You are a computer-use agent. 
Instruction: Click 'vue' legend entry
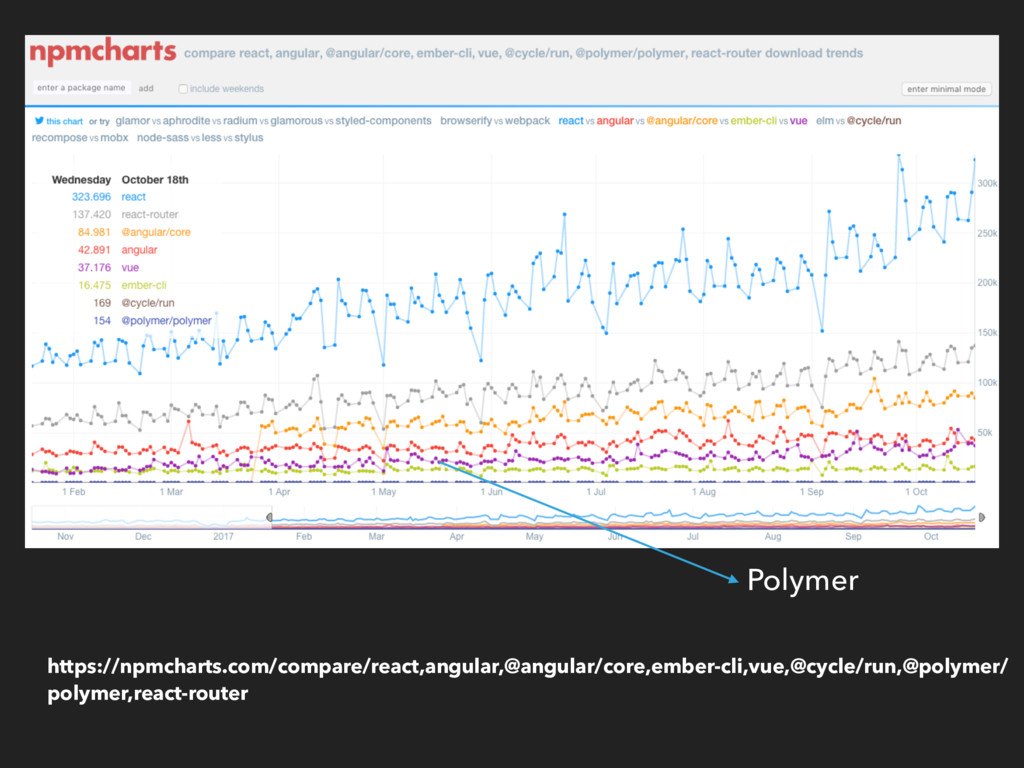pyautogui.click(x=130, y=267)
